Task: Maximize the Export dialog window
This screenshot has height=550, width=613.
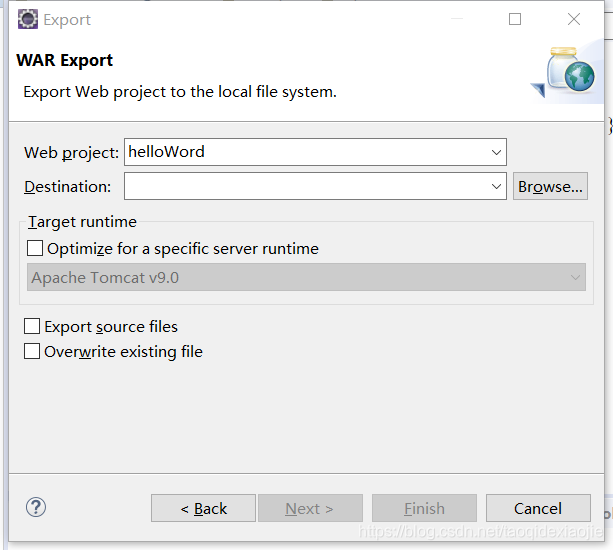Action: tap(514, 19)
